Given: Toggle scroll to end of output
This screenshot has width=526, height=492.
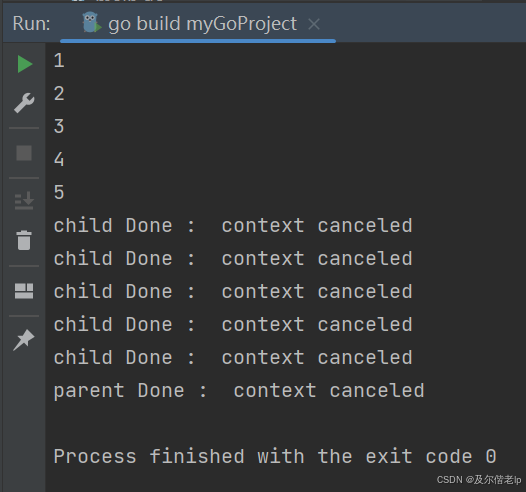Looking at the screenshot, I should coord(24,201).
